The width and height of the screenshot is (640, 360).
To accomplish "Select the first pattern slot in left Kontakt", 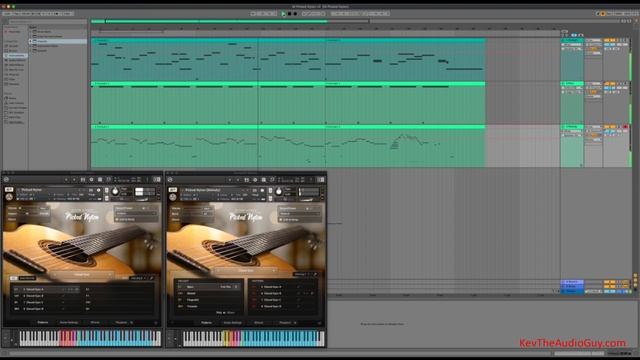I will (47, 289).
